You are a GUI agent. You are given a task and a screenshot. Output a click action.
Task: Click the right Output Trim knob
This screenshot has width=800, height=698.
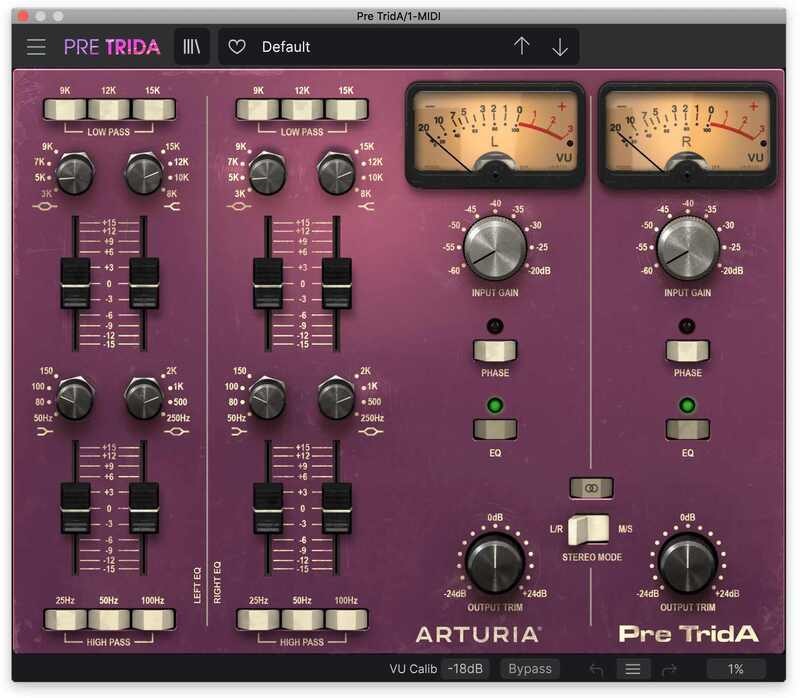tap(687, 563)
